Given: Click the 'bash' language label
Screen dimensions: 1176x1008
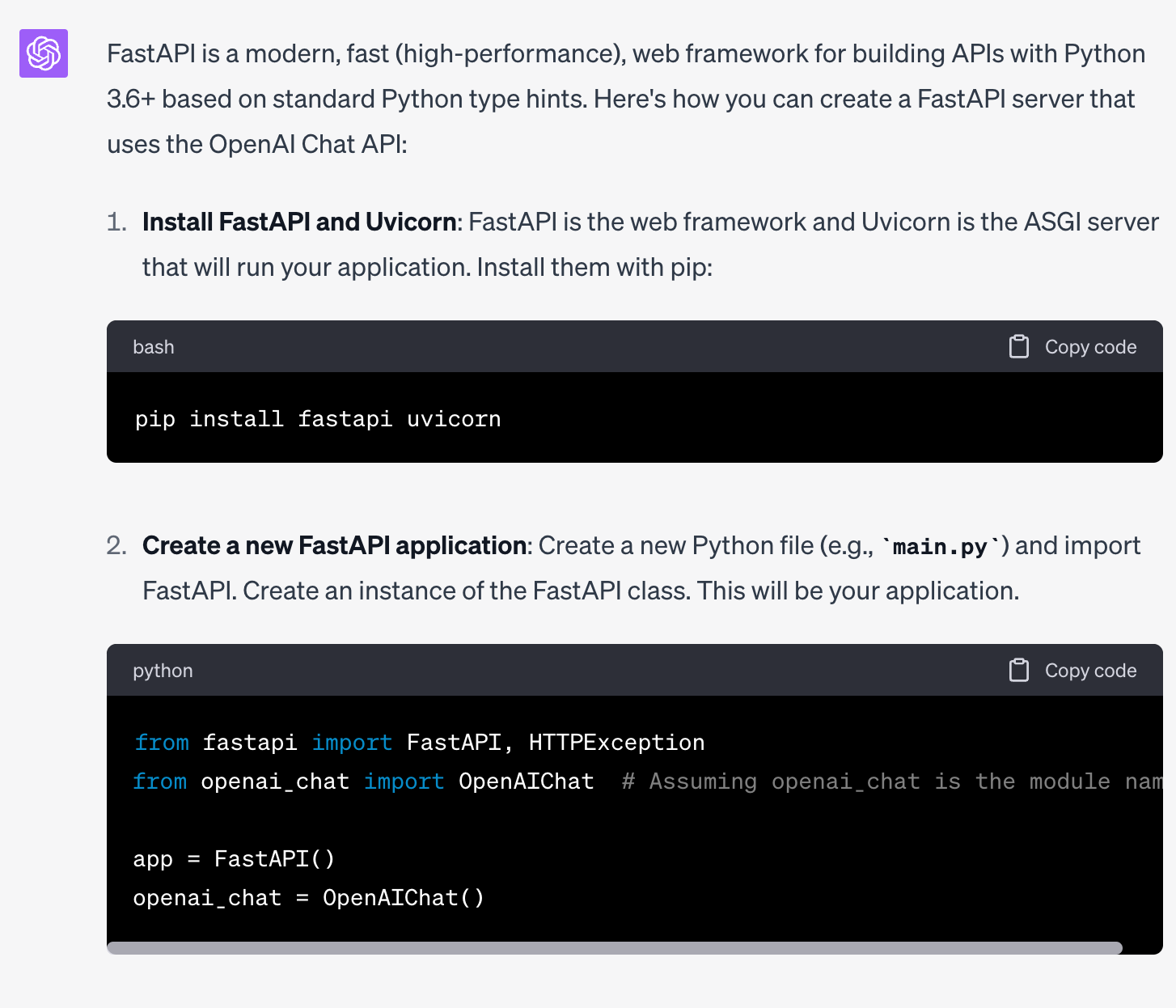Looking at the screenshot, I should tap(154, 347).
